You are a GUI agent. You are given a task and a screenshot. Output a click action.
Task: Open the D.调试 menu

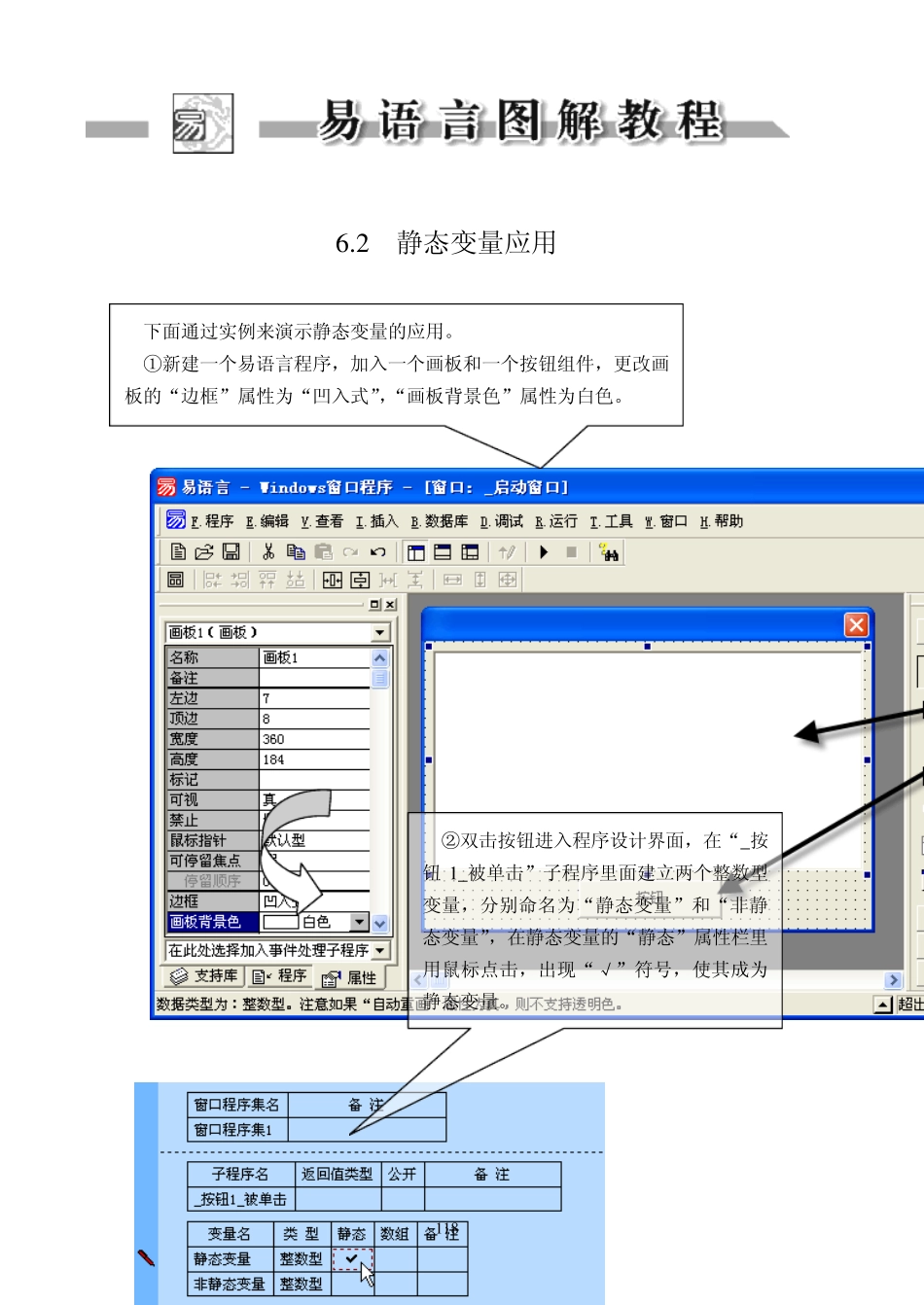[501, 521]
